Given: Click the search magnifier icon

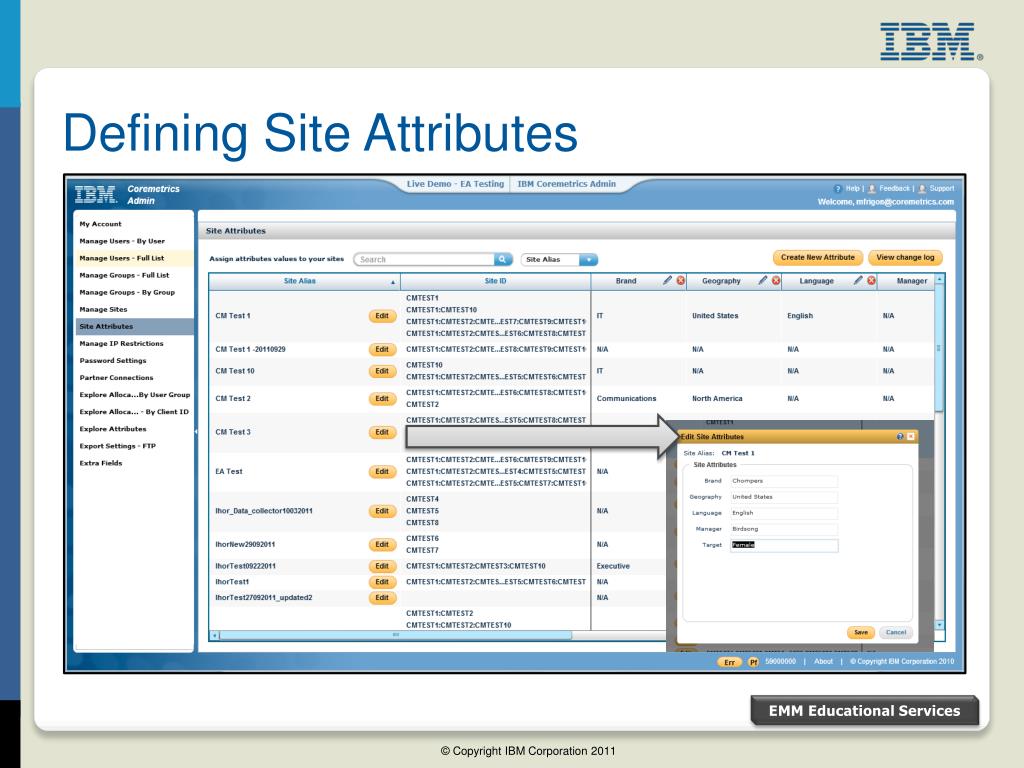Looking at the screenshot, I should [502, 259].
